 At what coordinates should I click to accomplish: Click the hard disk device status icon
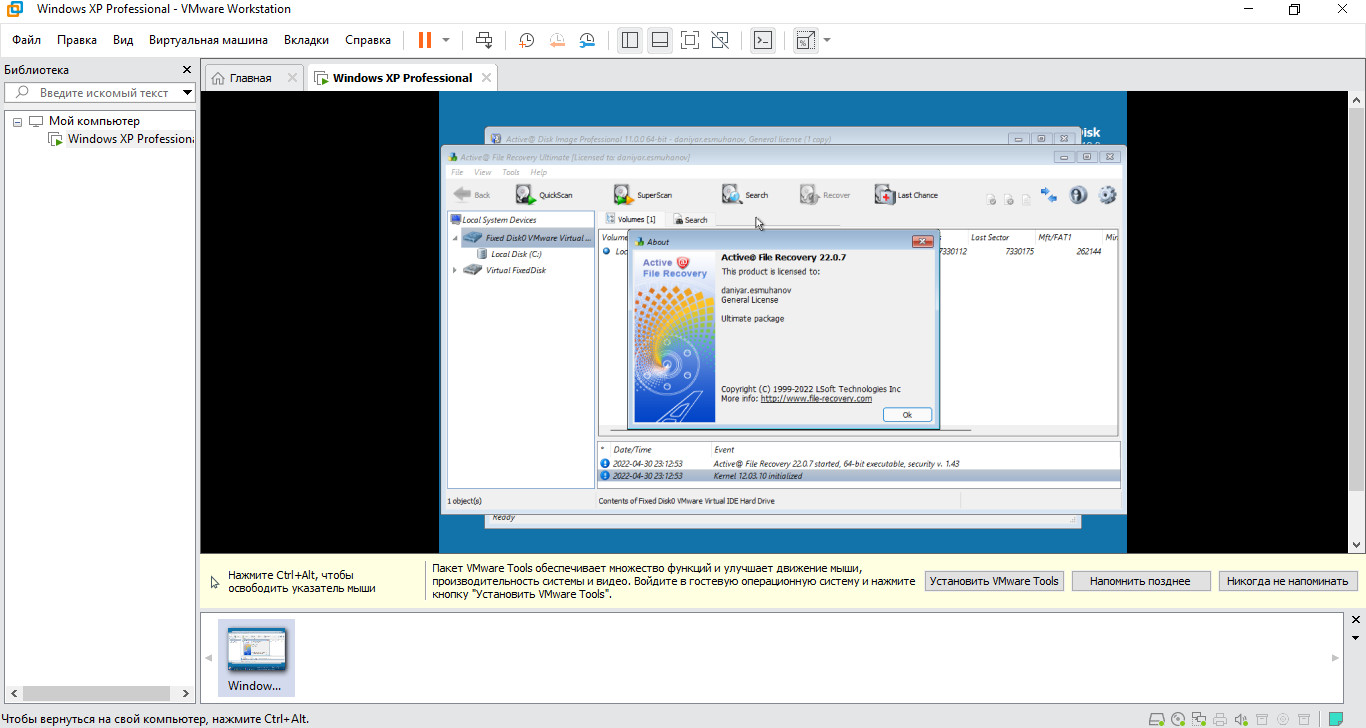tap(1157, 718)
